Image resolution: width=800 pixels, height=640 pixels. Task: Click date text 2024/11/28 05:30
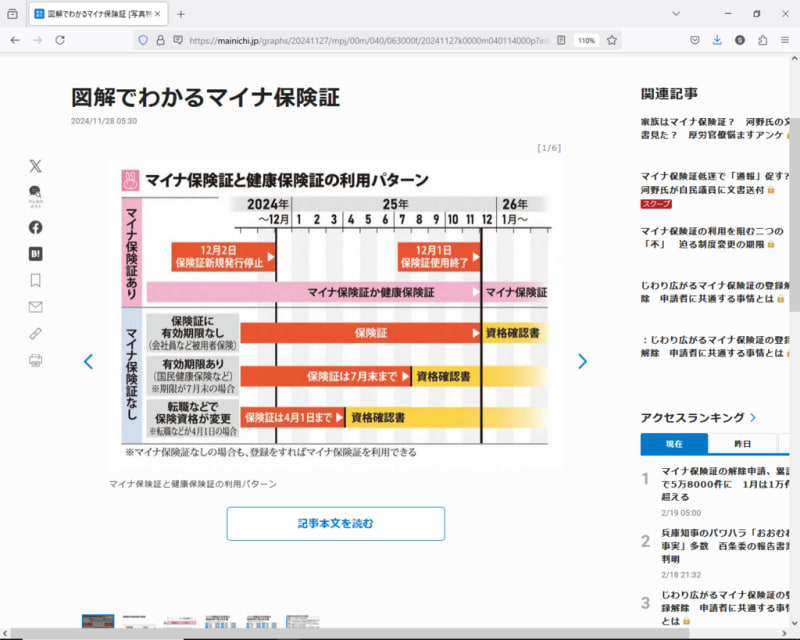coord(104,121)
